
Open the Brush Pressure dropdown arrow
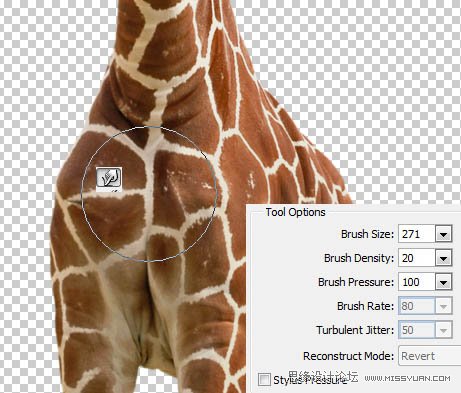(x=443, y=282)
